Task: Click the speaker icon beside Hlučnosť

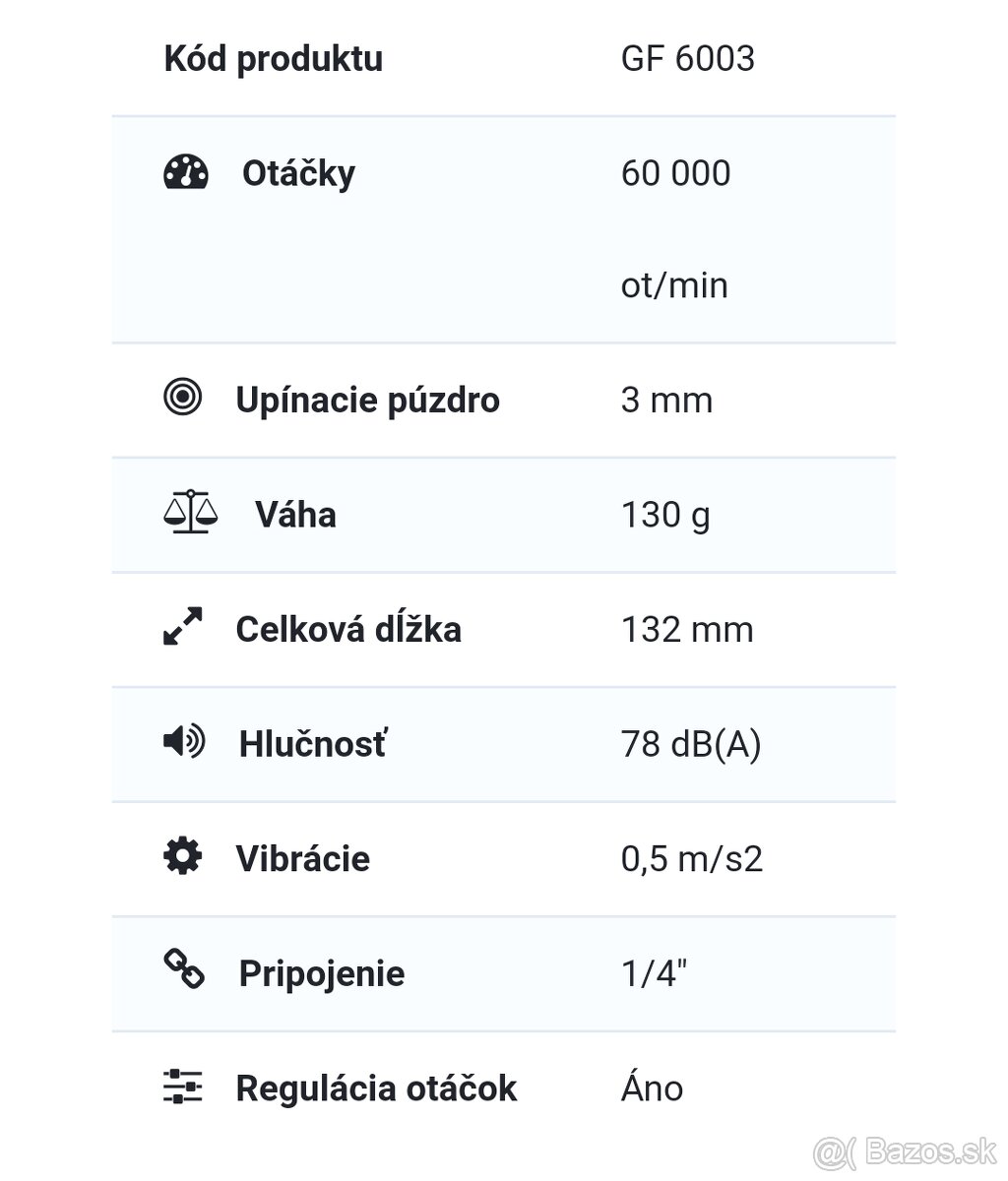Action: point(184,741)
